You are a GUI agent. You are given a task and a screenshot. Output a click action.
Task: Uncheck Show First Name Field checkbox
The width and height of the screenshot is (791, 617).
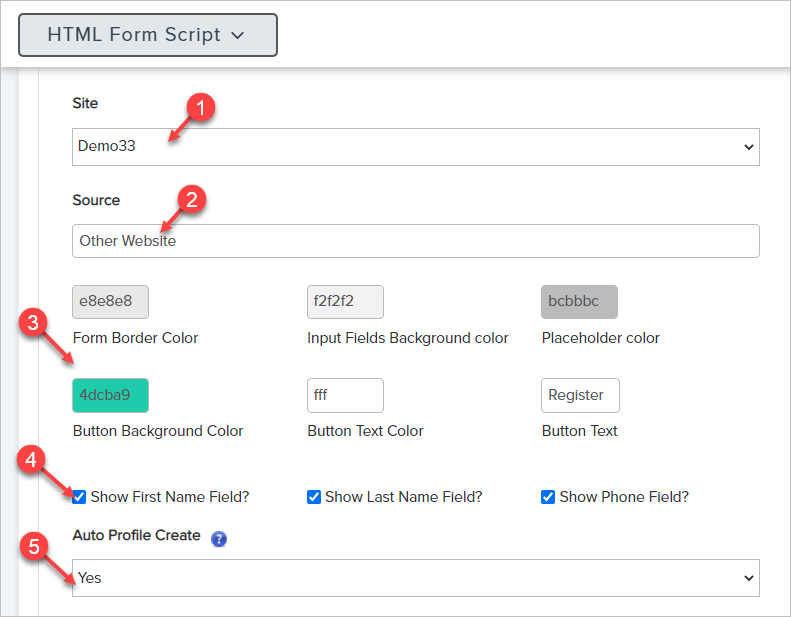[79, 497]
